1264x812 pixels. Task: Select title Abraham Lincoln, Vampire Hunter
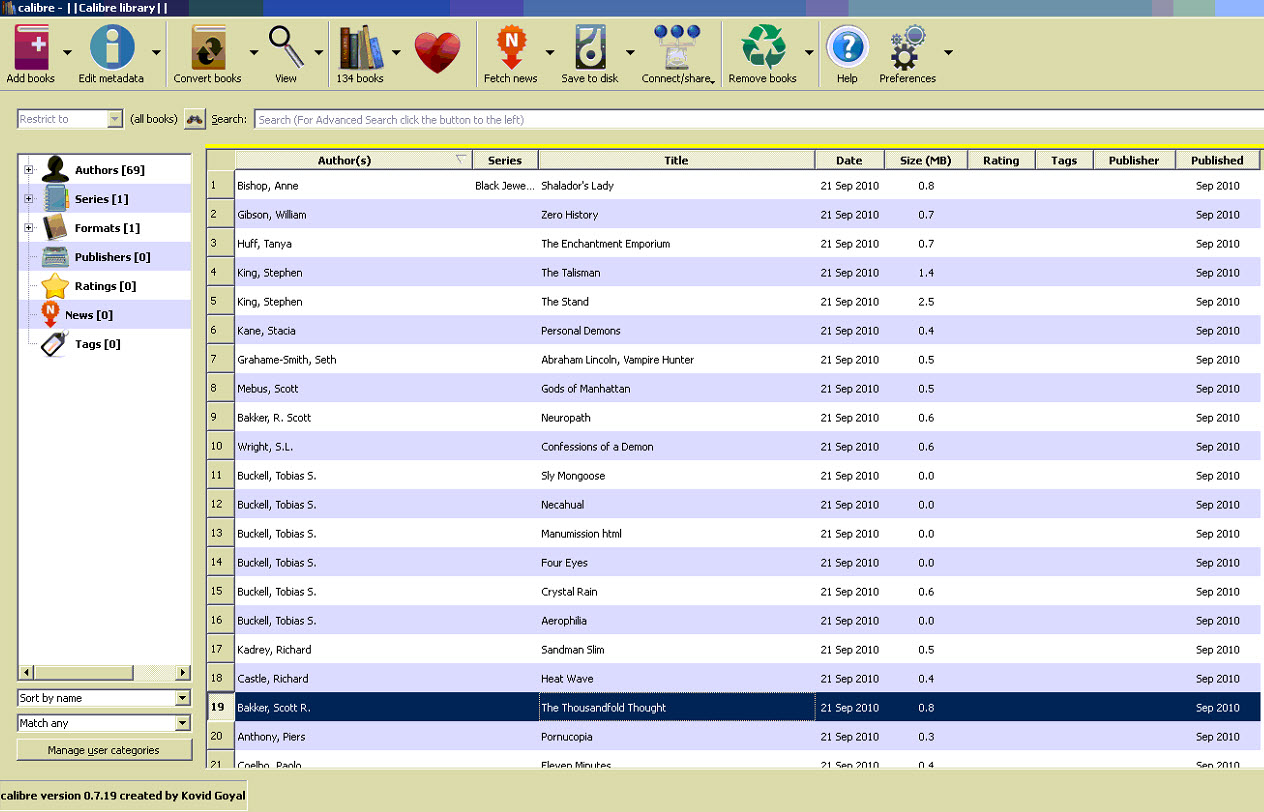coord(617,360)
